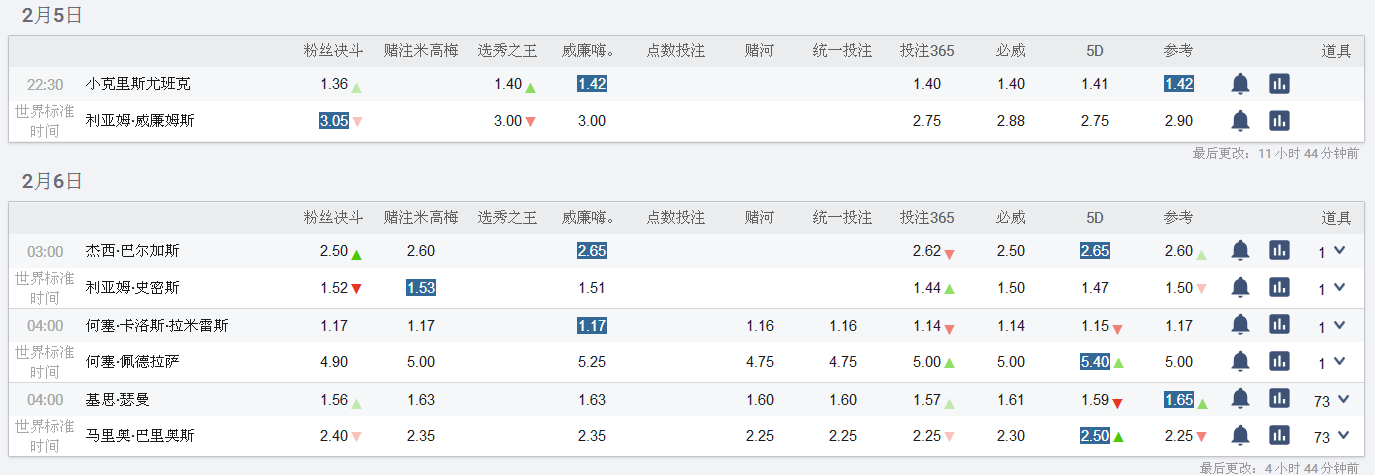This screenshot has height=475, width=1375.
Task: Expand the 73 tools dropdown for 基思·瑟曼
Action: pyautogui.click(x=1343, y=399)
